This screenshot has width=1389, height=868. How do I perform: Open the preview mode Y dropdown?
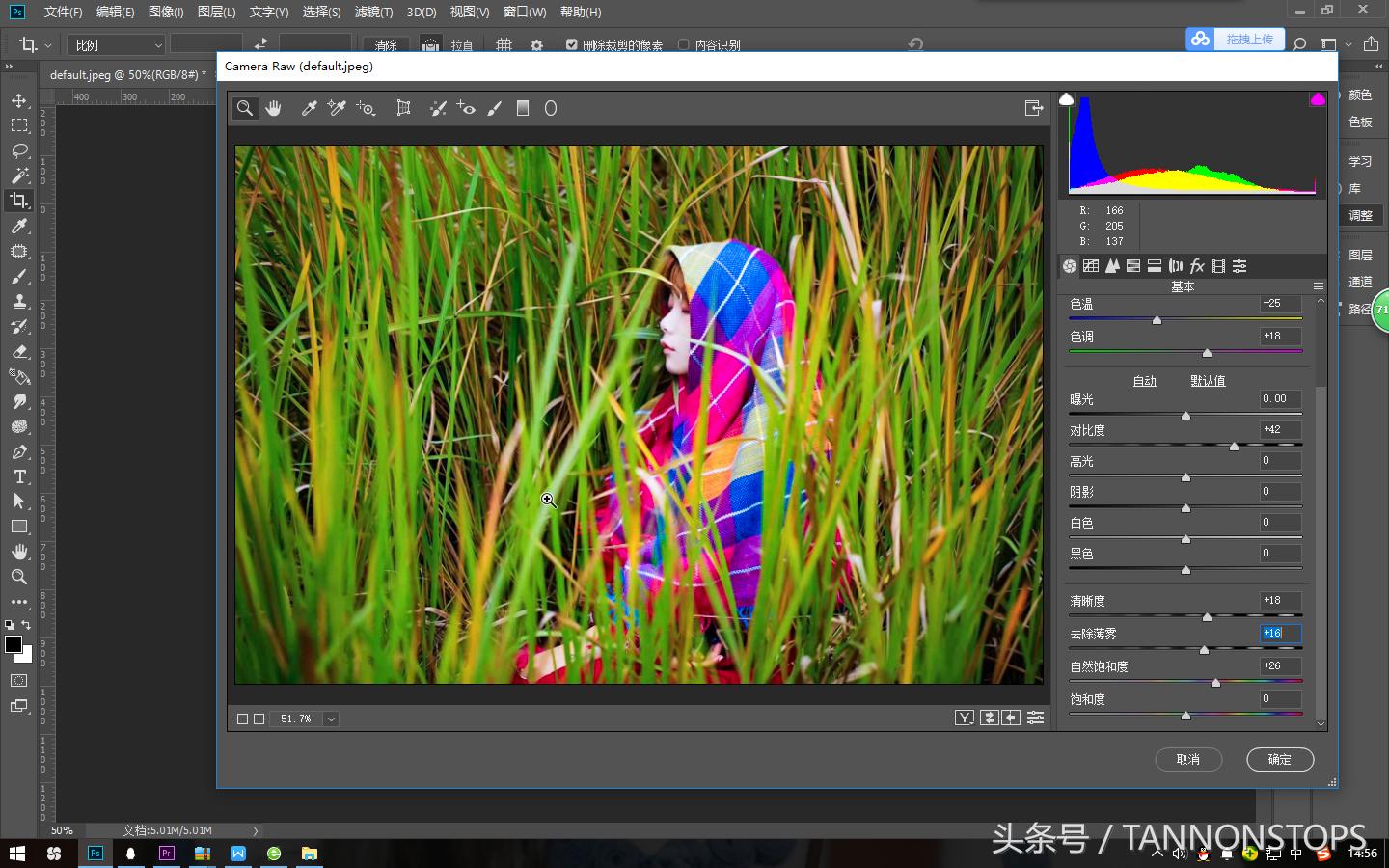pos(965,718)
